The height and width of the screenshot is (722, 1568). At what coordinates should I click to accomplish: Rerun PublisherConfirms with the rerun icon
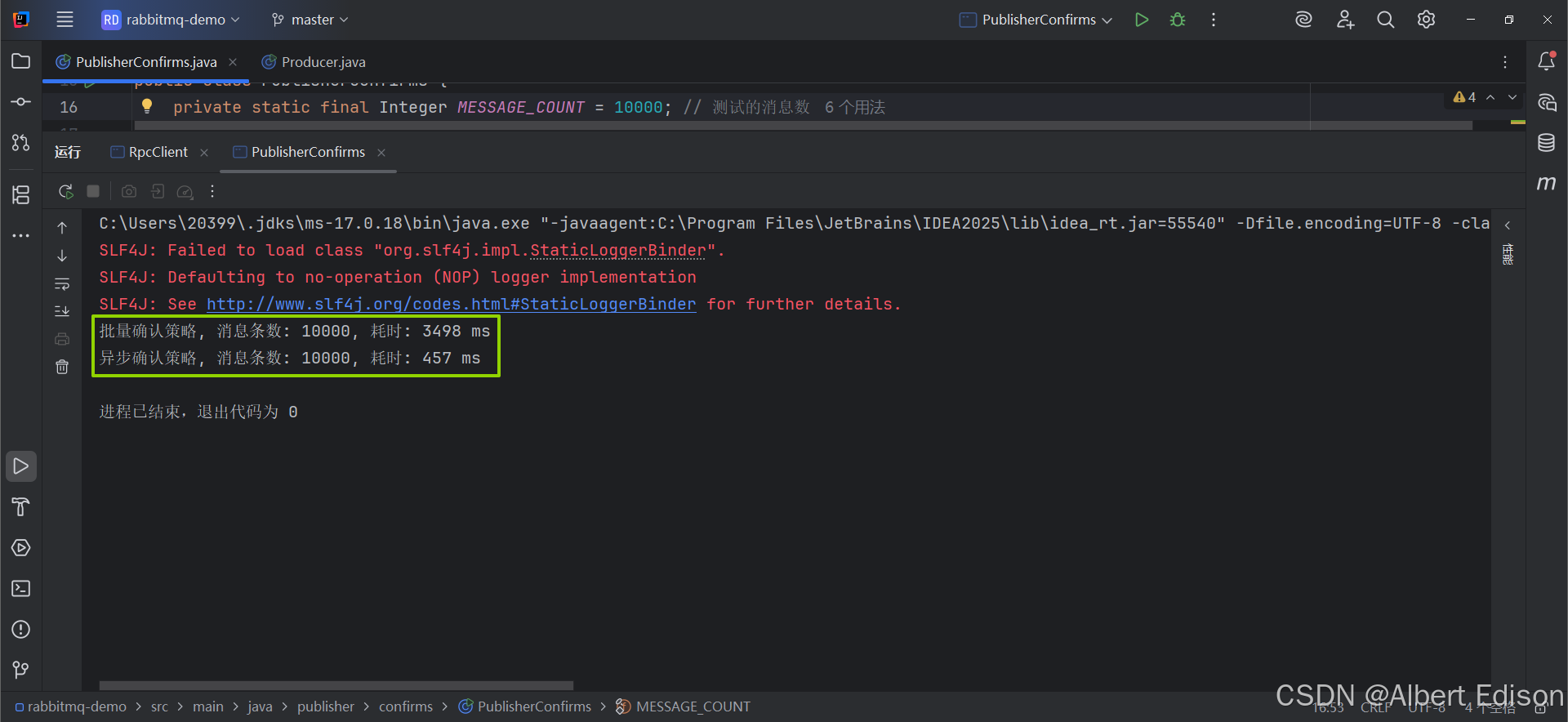(x=66, y=191)
